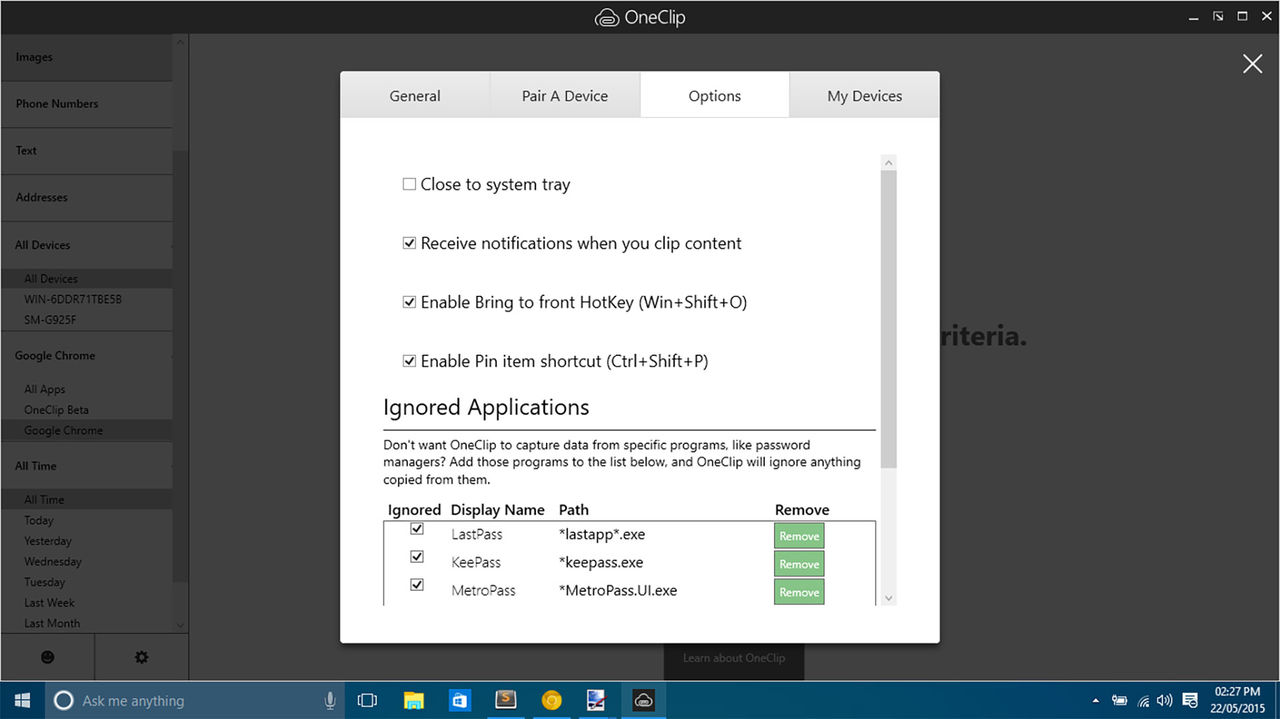Select the Options tab

click(715, 96)
